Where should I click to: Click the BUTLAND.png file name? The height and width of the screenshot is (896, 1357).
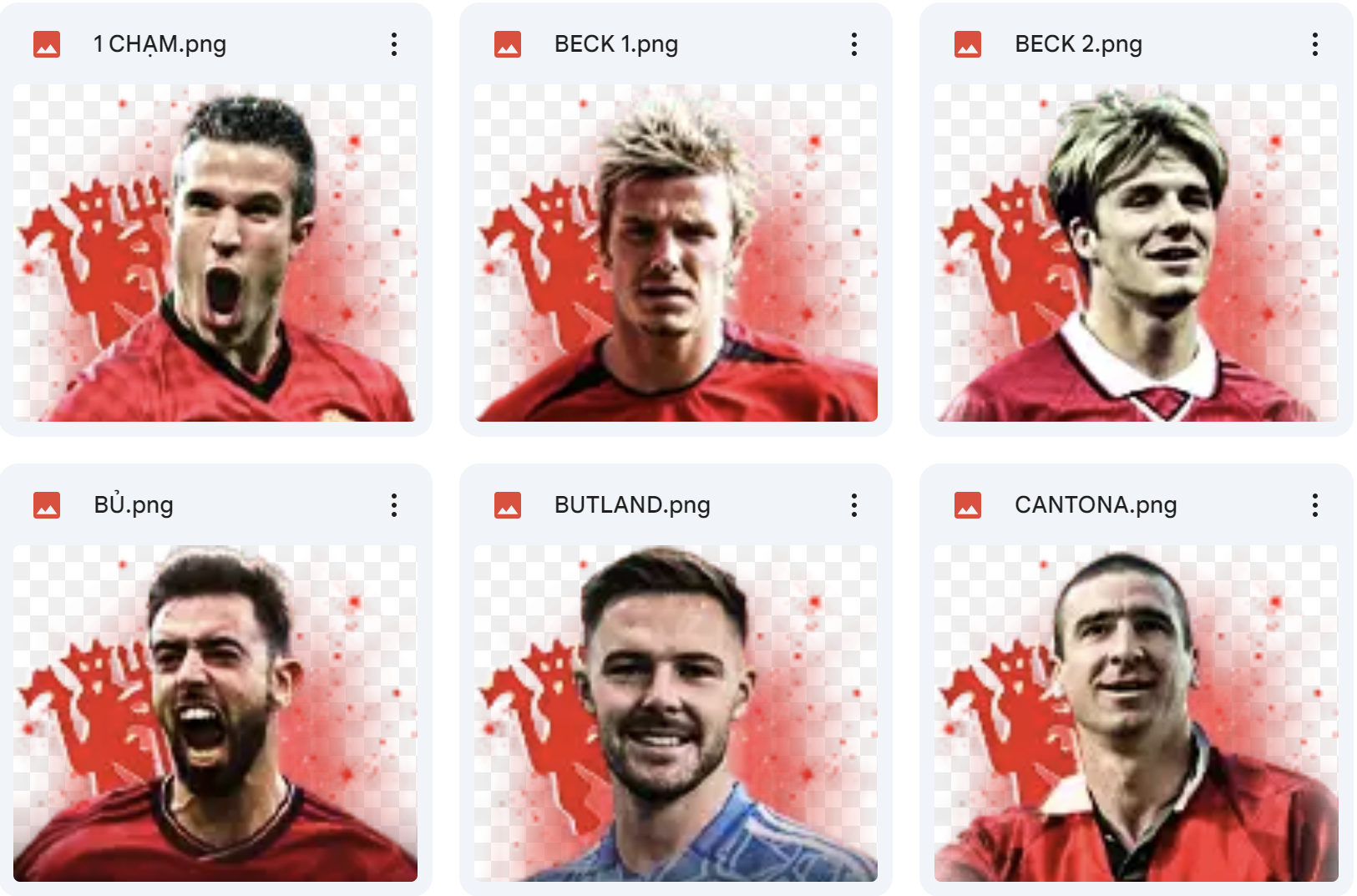coord(632,504)
